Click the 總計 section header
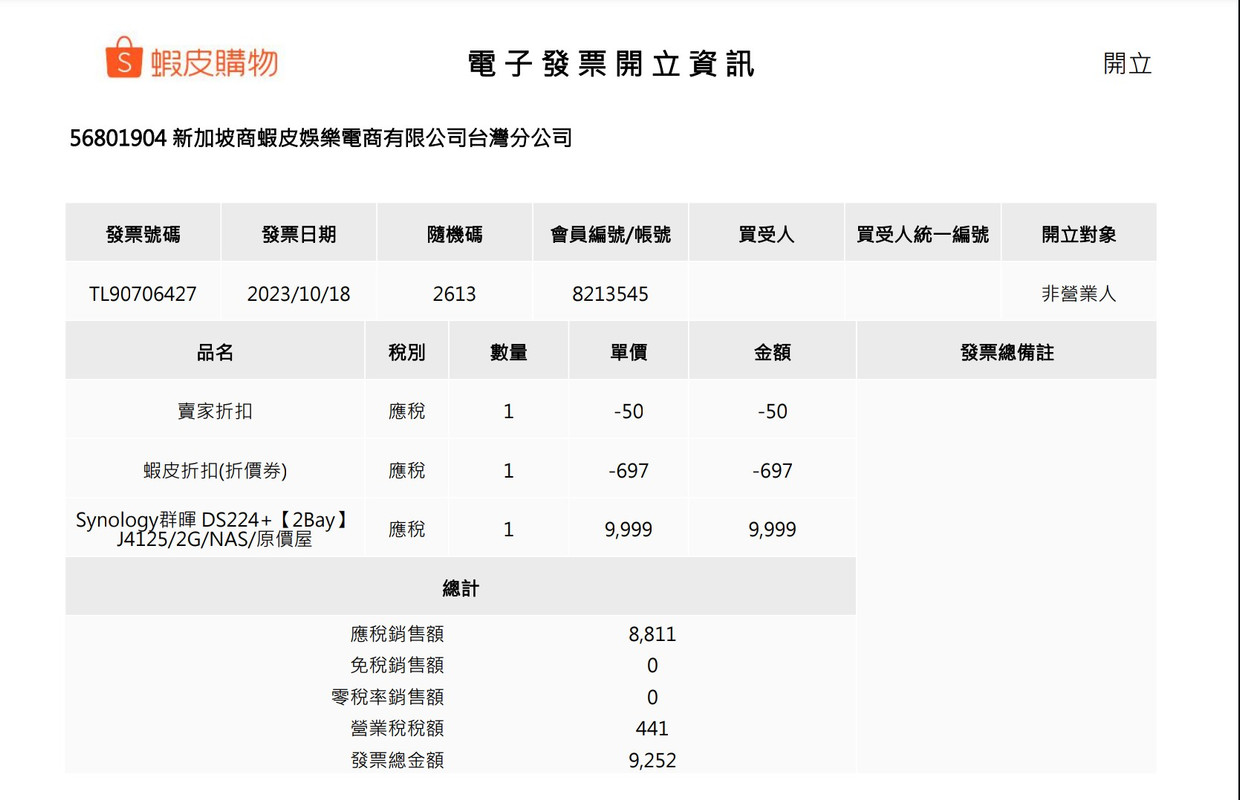 tap(461, 588)
